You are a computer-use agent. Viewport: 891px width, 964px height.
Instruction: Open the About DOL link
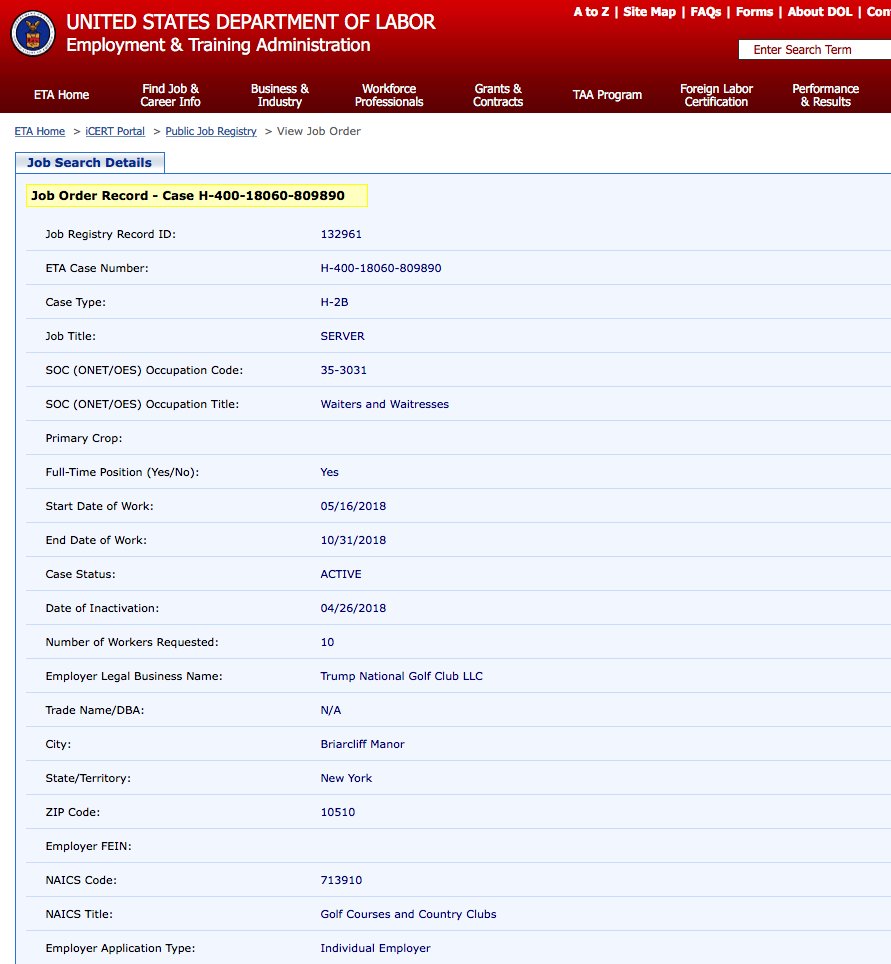coord(820,12)
